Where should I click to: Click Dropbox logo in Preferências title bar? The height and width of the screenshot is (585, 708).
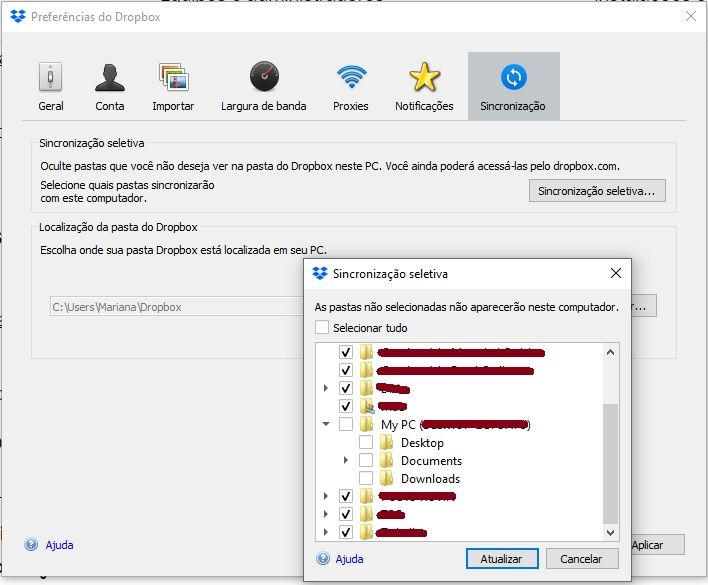pos(18,16)
